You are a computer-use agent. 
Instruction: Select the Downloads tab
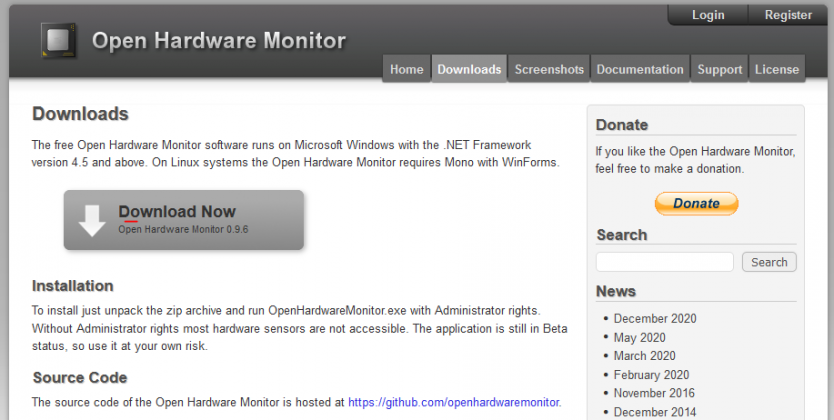(469, 69)
